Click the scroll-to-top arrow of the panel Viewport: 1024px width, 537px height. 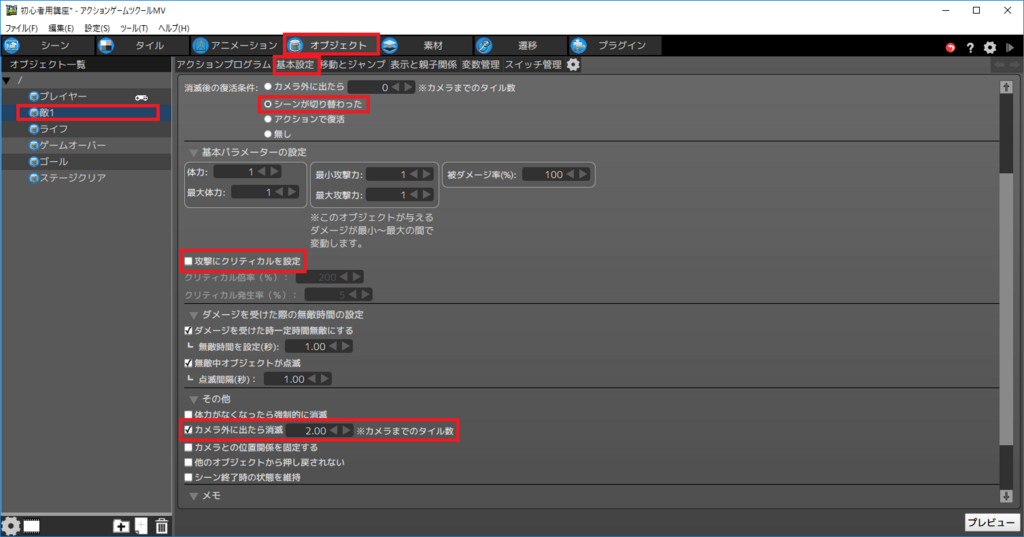(1006, 87)
